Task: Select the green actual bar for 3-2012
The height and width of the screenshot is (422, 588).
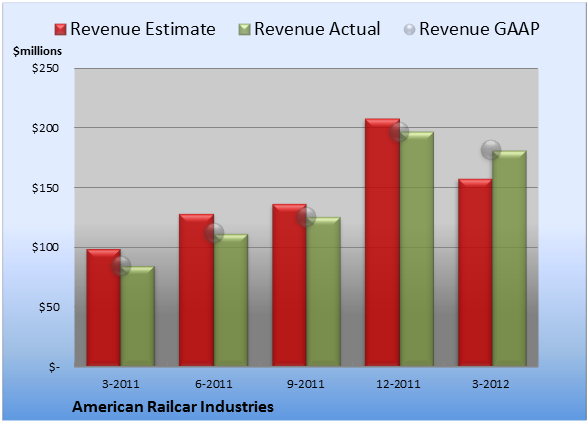Action: coord(509,258)
